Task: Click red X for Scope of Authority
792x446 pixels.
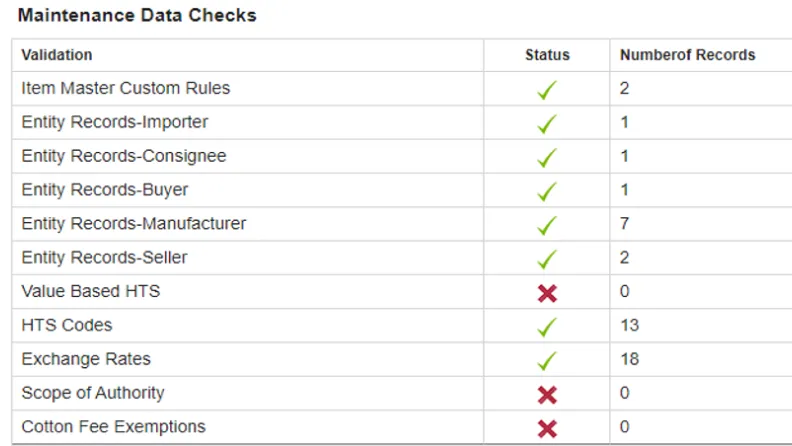Action: (x=547, y=394)
